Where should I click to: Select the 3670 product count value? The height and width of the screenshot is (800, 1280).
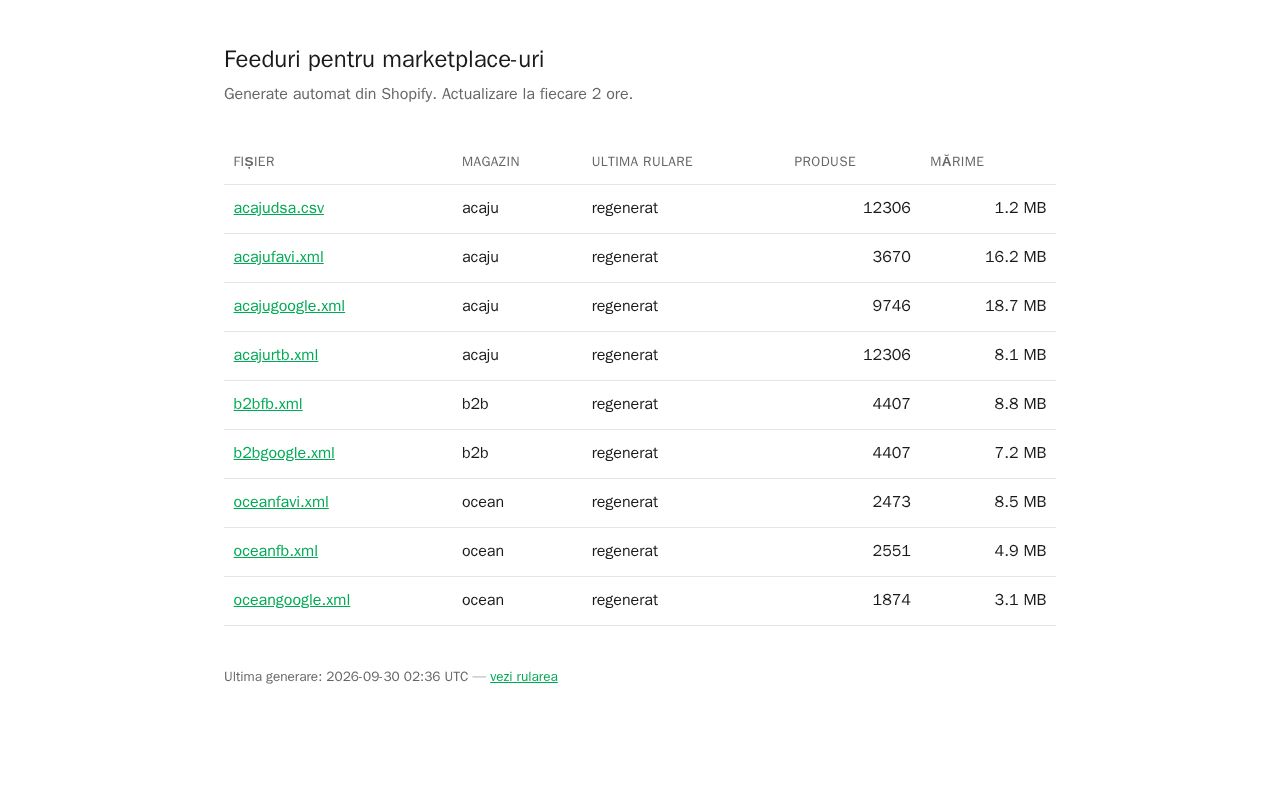click(891, 257)
